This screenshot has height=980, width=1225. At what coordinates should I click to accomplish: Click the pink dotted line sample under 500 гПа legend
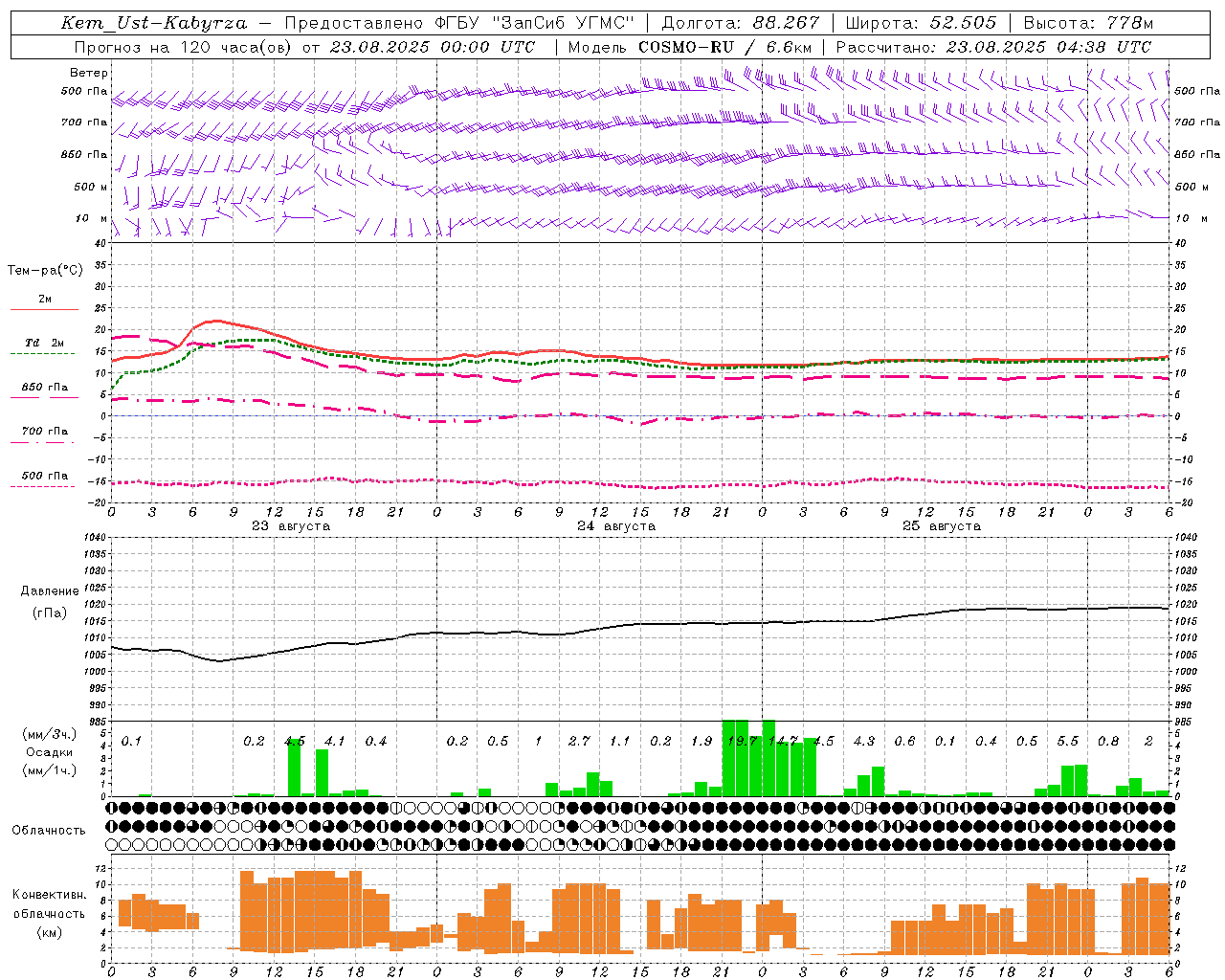pos(44,486)
